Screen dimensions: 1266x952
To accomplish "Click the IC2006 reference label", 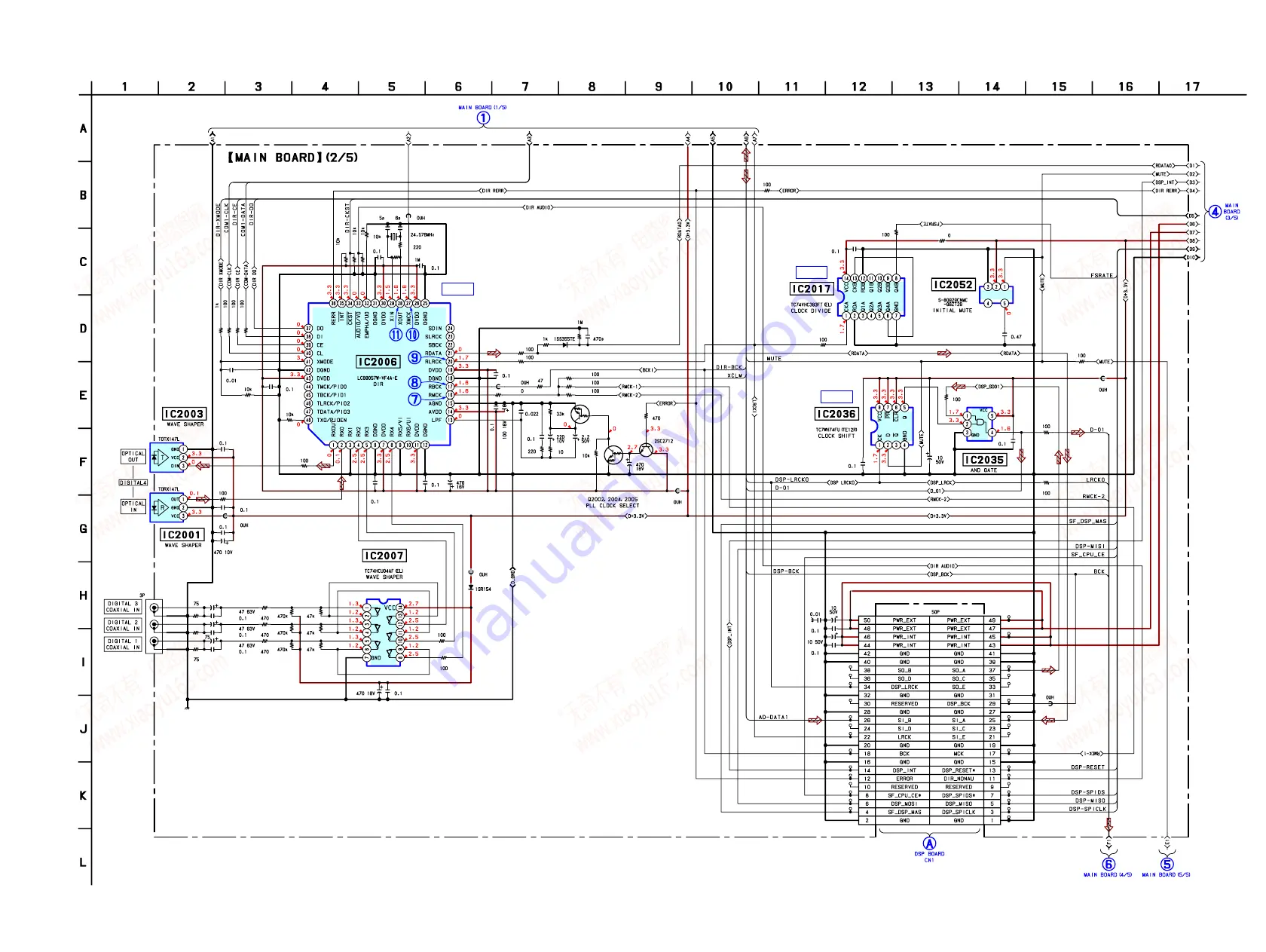I will (378, 362).
